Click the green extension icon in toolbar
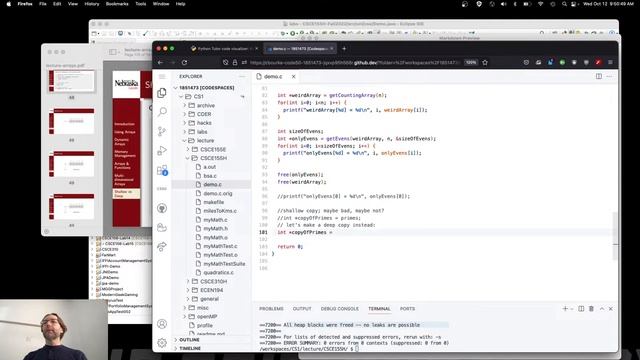Screen dimensions: 640x360 (562, 62)
